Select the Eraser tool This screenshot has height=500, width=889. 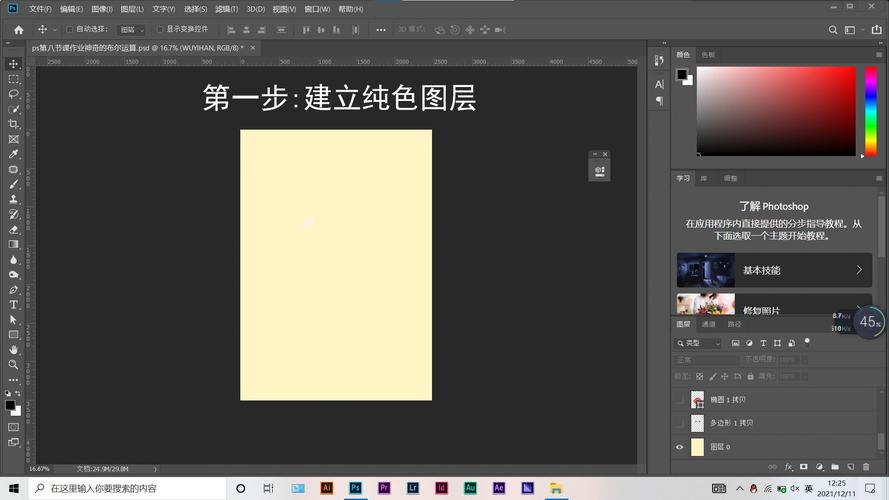[14, 230]
